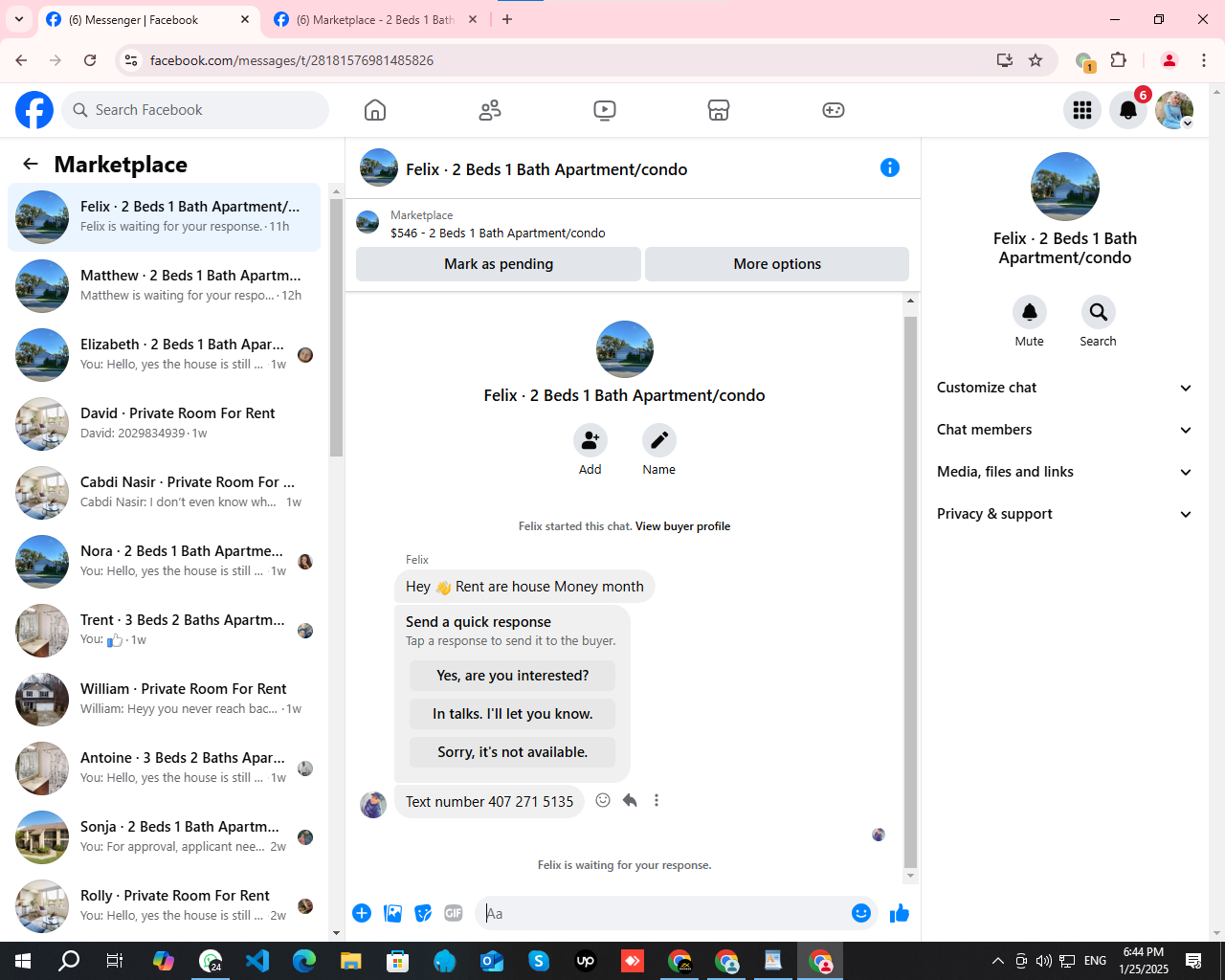Send a thumbs-up like
The height and width of the screenshot is (980, 1225).
(900, 913)
